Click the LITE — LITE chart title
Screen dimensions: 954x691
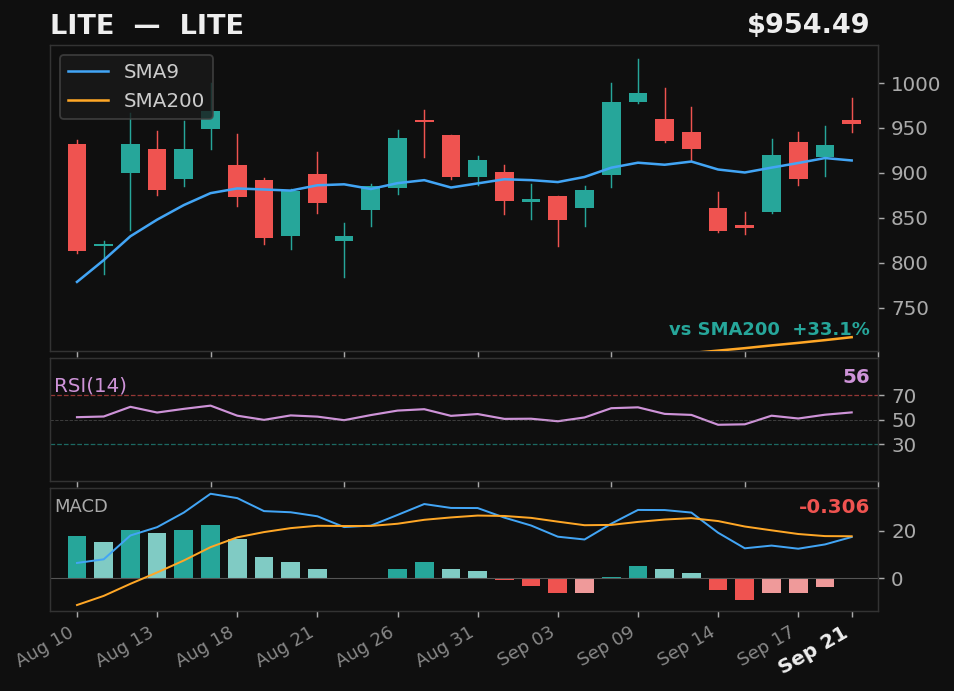pyautogui.click(x=147, y=26)
